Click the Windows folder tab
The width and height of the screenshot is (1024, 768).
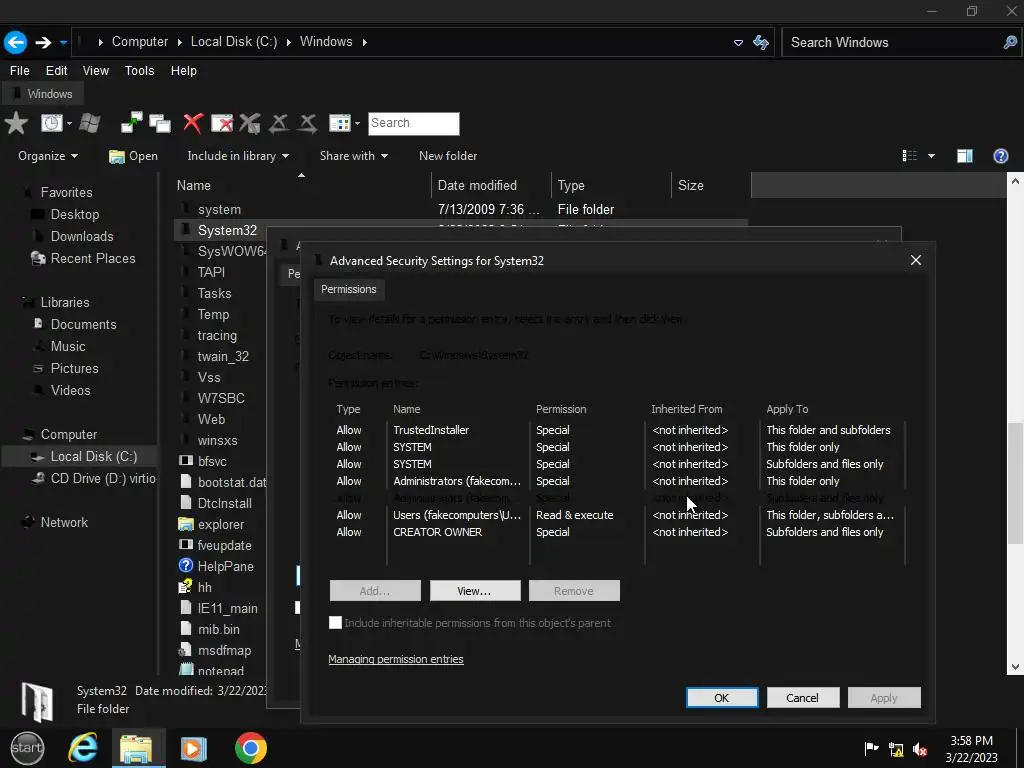click(43, 94)
